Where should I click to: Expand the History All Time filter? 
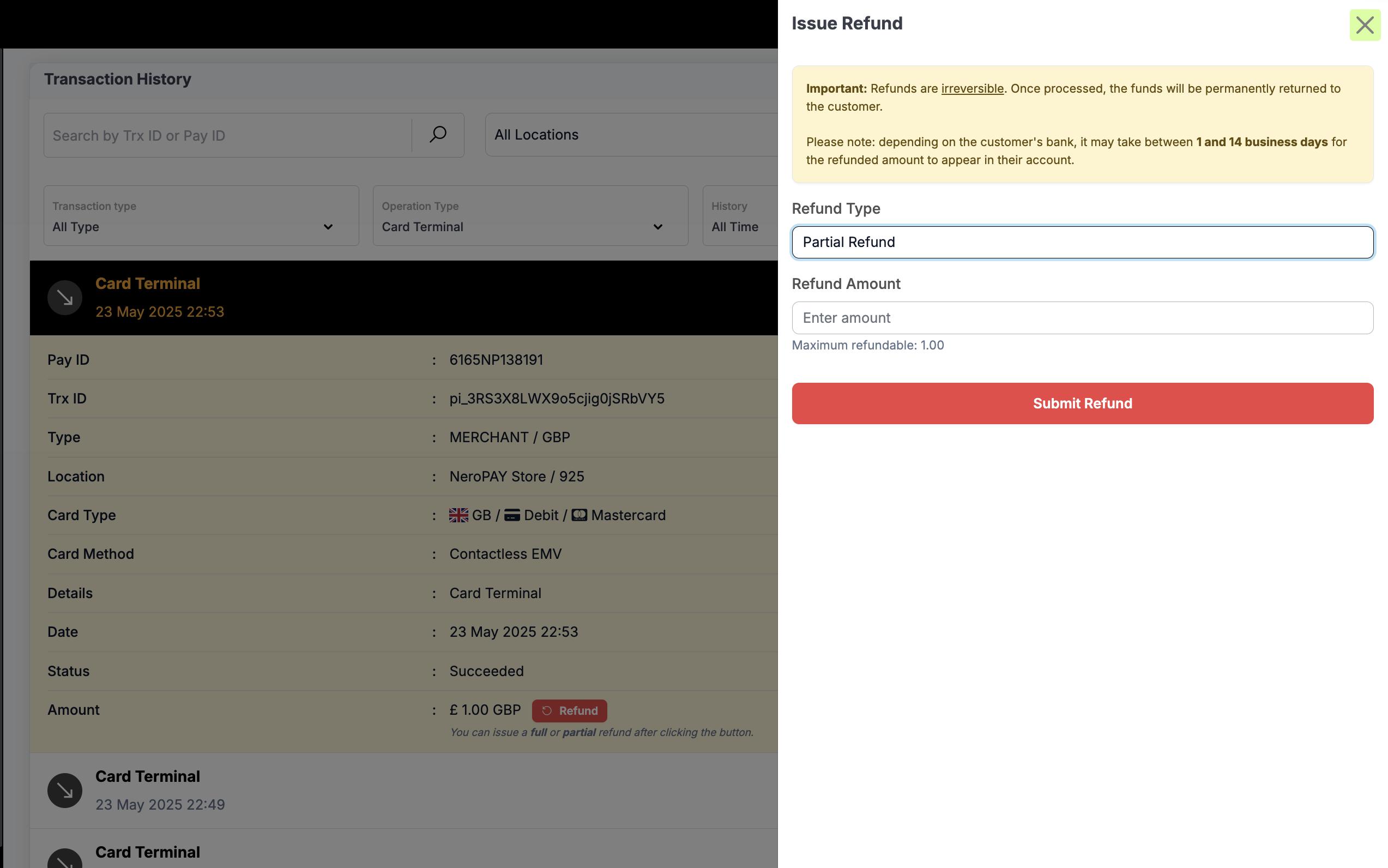click(739, 216)
